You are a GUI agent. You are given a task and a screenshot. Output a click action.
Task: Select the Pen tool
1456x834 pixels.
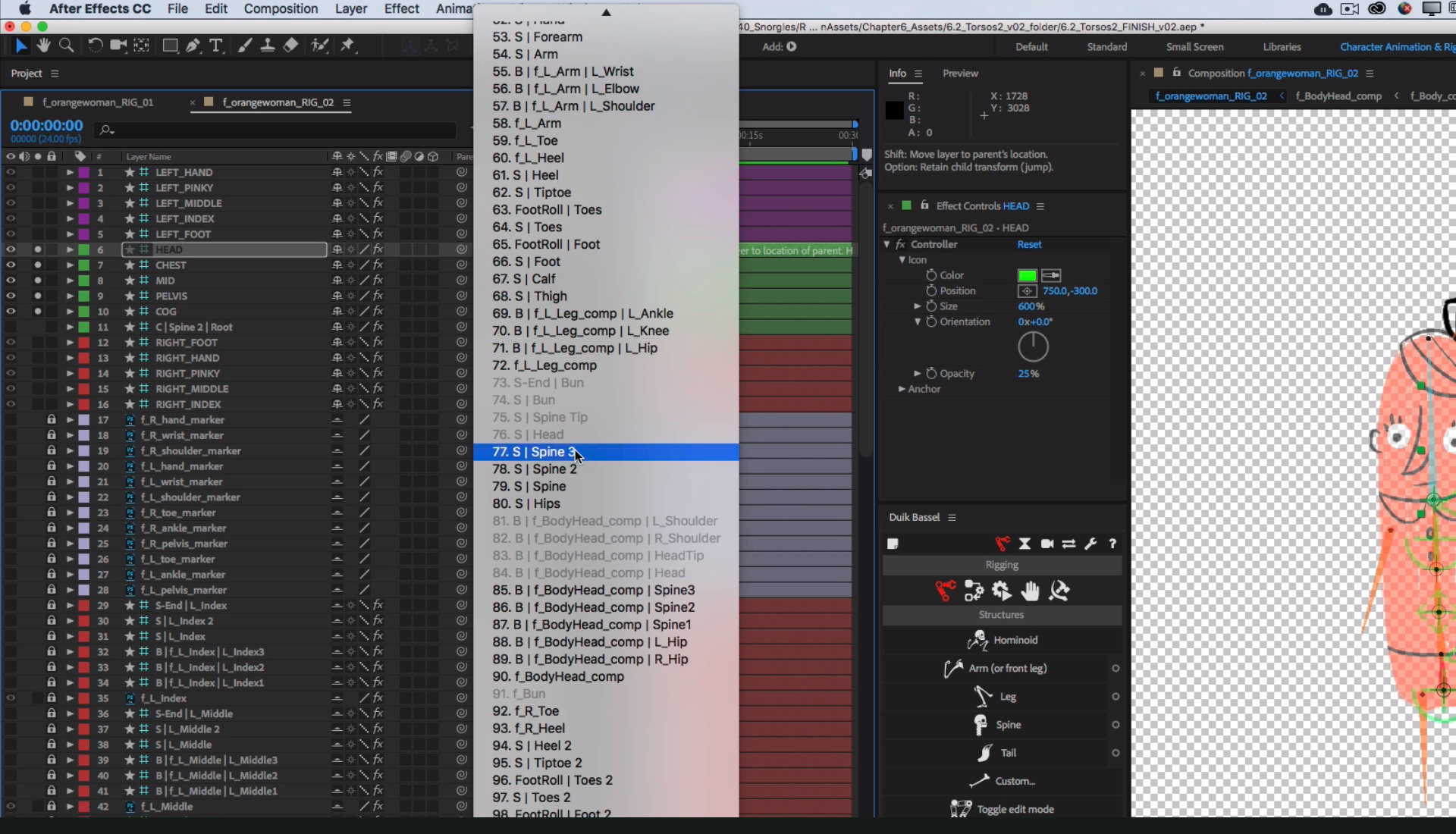click(193, 45)
